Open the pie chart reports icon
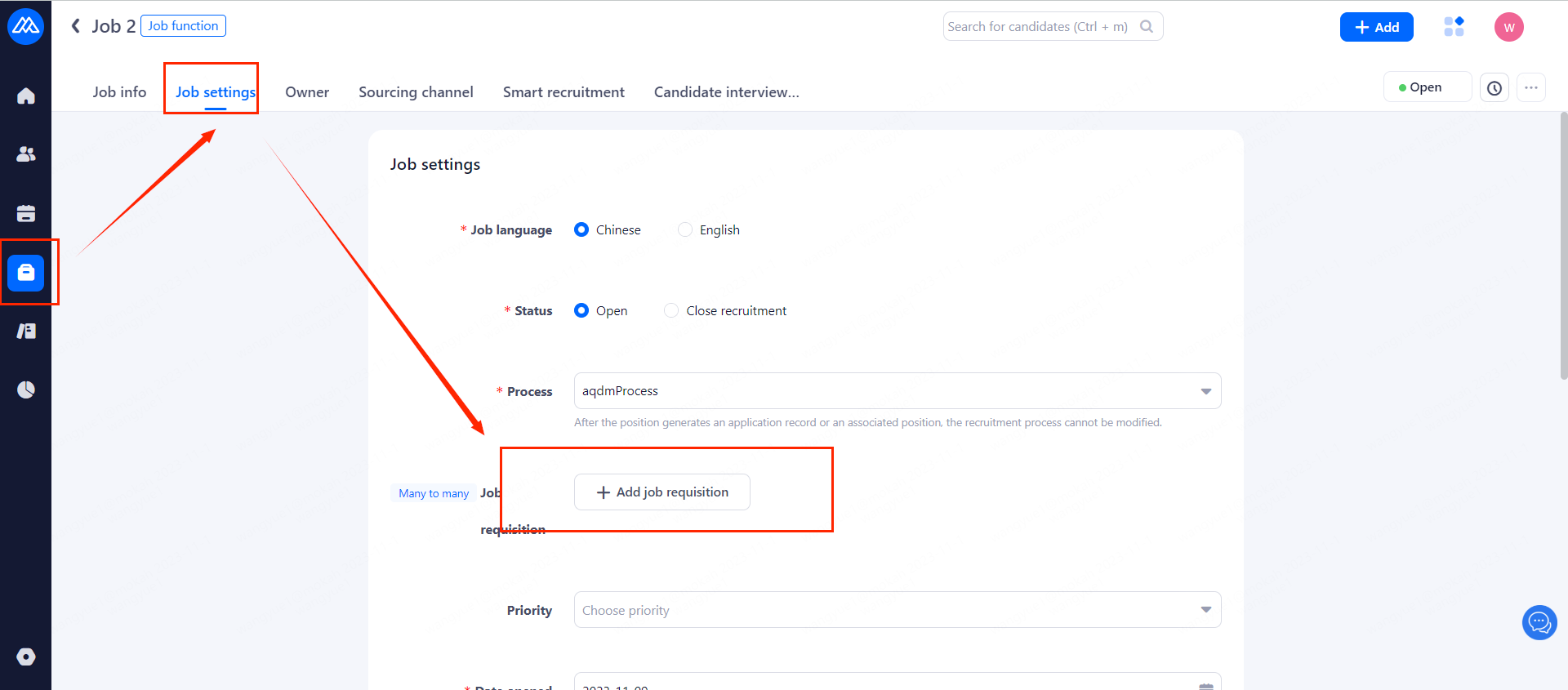Viewport: 1568px width, 690px height. pyautogui.click(x=26, y=390)
